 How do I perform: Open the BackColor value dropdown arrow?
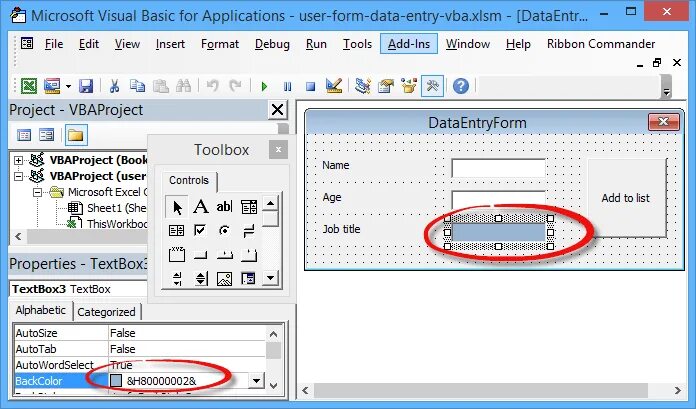pos(256,381)
